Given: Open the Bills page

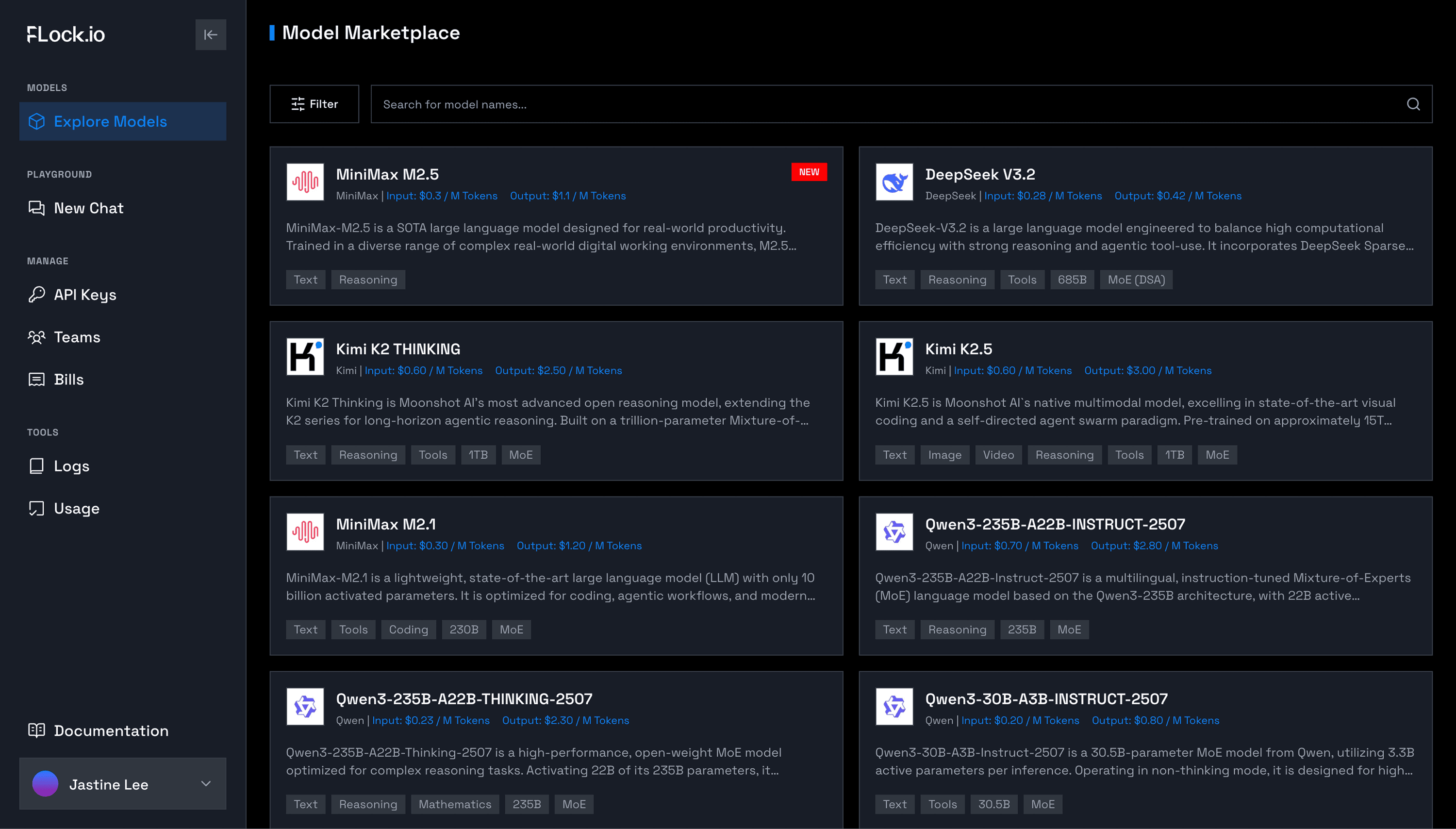Looking at the screenshot, I should coord(68,380).
